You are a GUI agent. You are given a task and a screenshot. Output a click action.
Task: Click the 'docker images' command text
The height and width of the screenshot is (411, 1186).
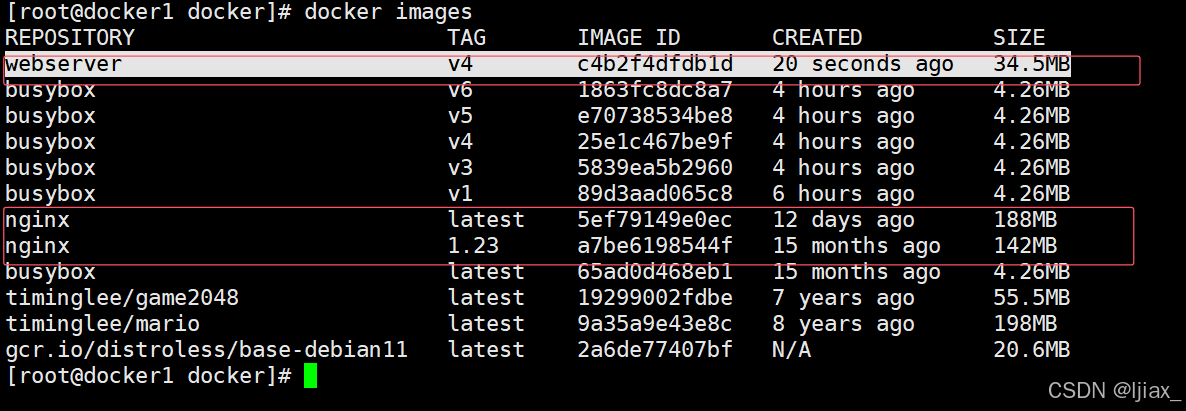(x=388, y=12)
